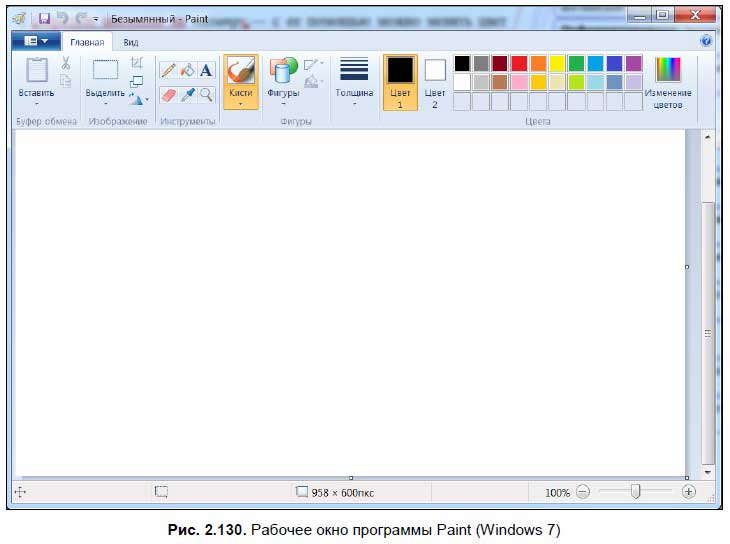Select the Fill with color bucket tool
730x544 pixels.
(187, 70)
